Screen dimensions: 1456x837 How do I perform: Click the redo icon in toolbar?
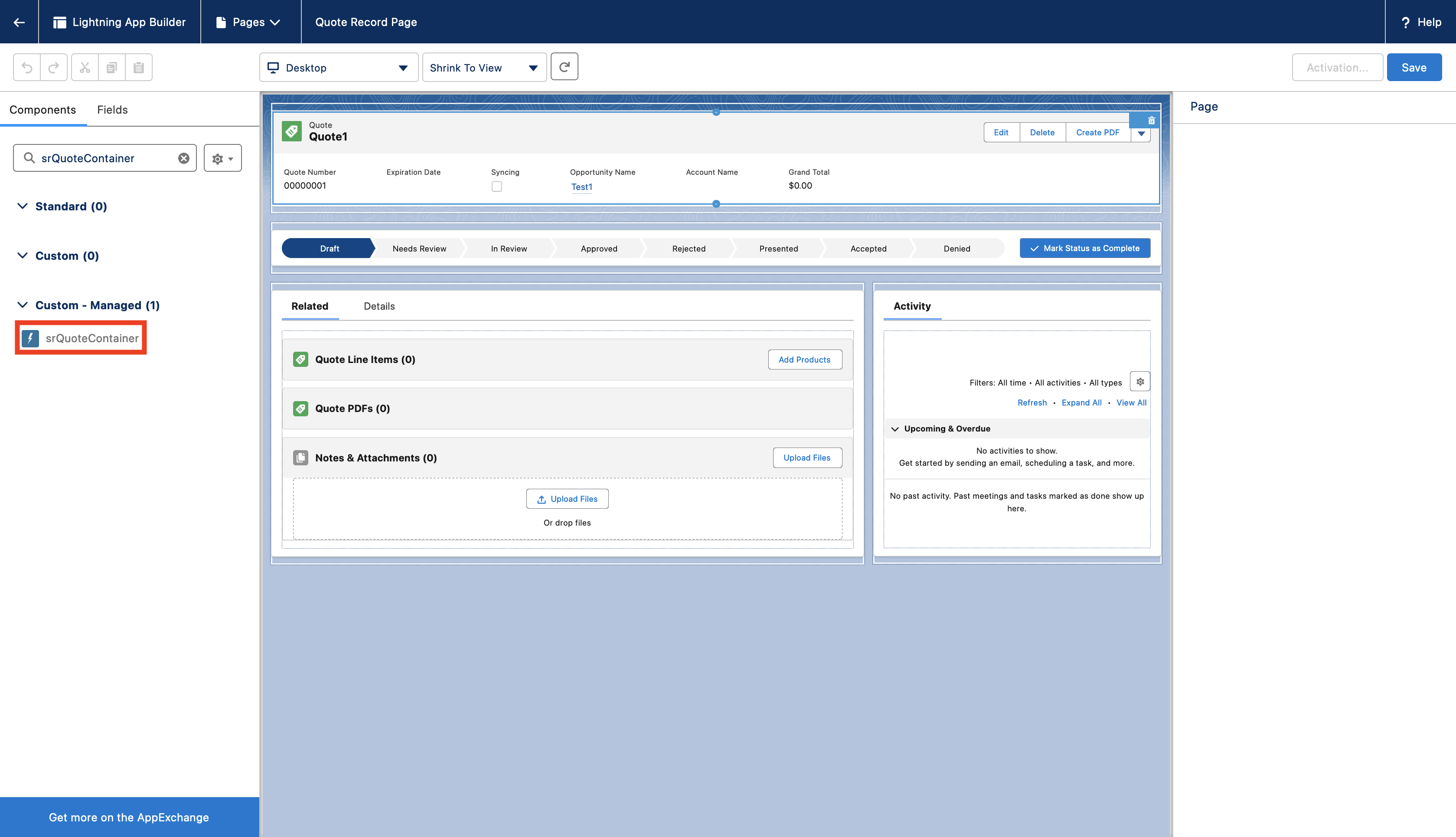tap(53, 67)
